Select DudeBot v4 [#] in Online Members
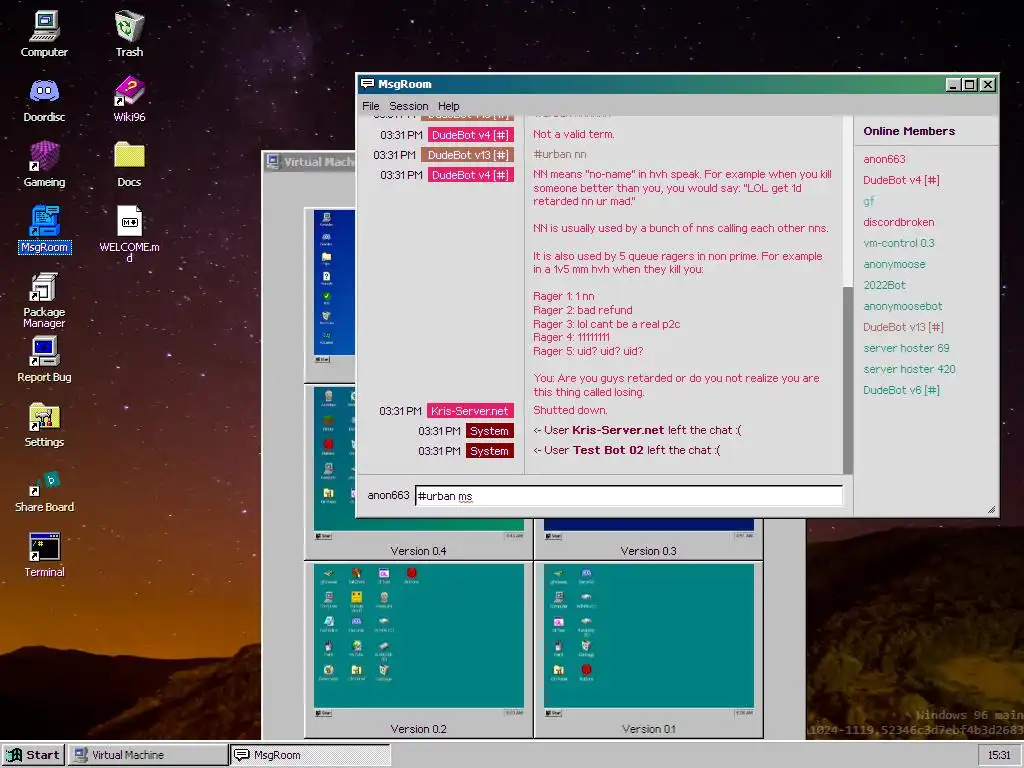 coord(901,180)
